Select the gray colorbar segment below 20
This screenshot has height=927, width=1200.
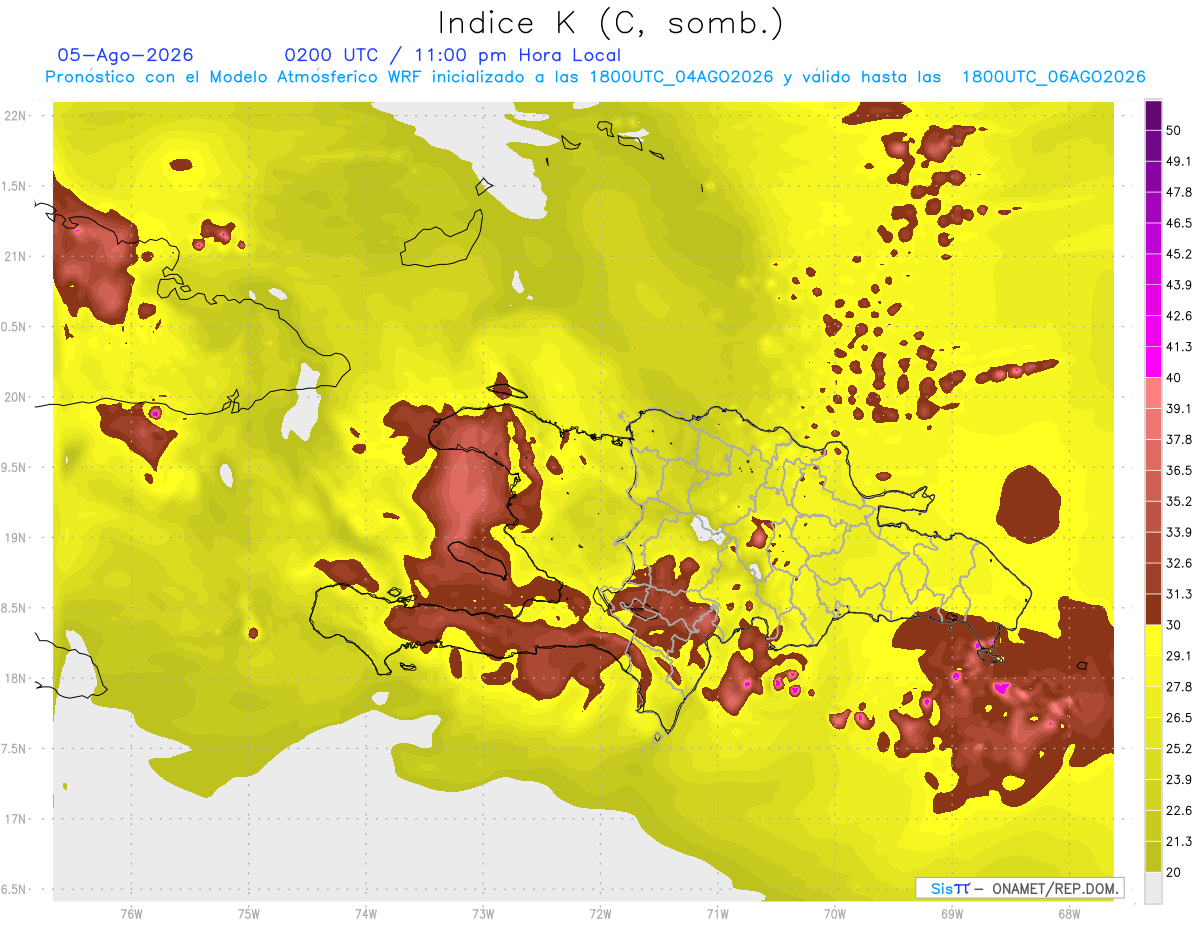coord(1153,887)
